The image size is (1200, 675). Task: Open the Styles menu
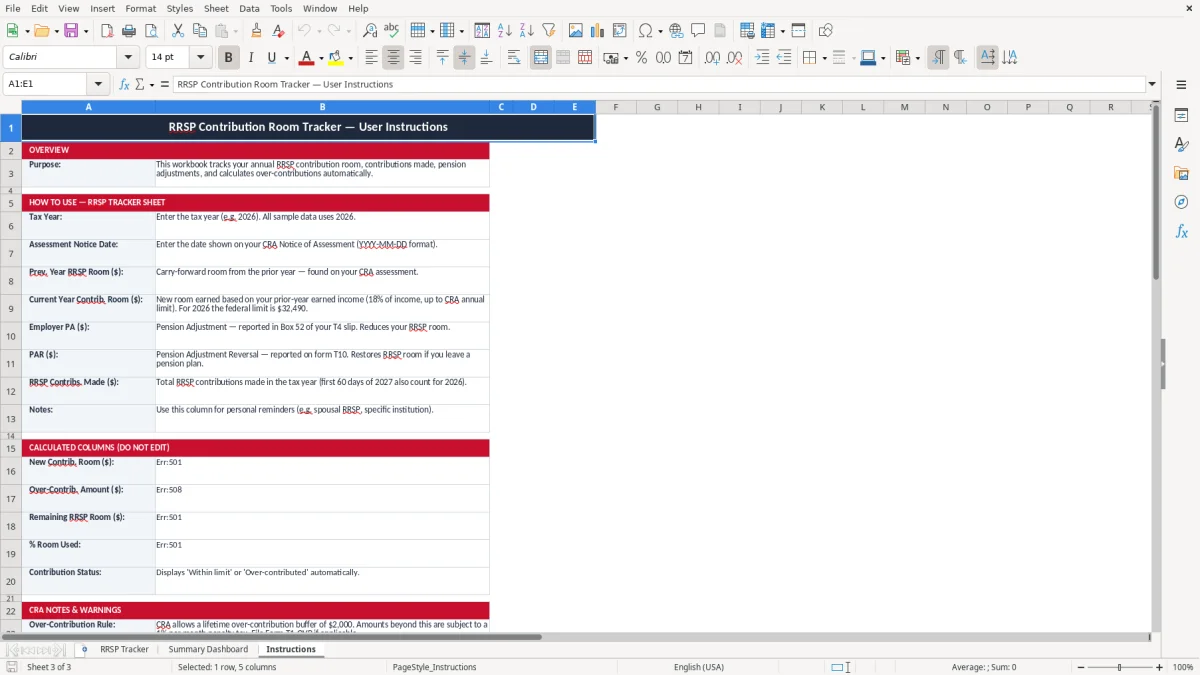click(180, 8)
